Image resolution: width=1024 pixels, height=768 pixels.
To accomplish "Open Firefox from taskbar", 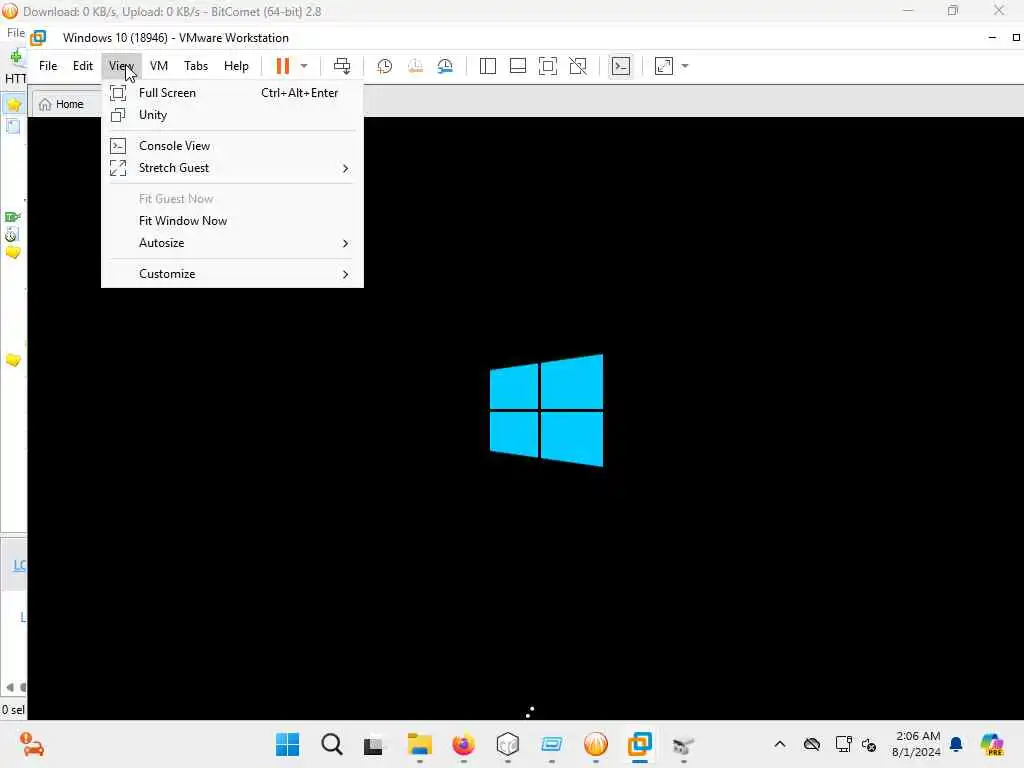I will 464,744.
